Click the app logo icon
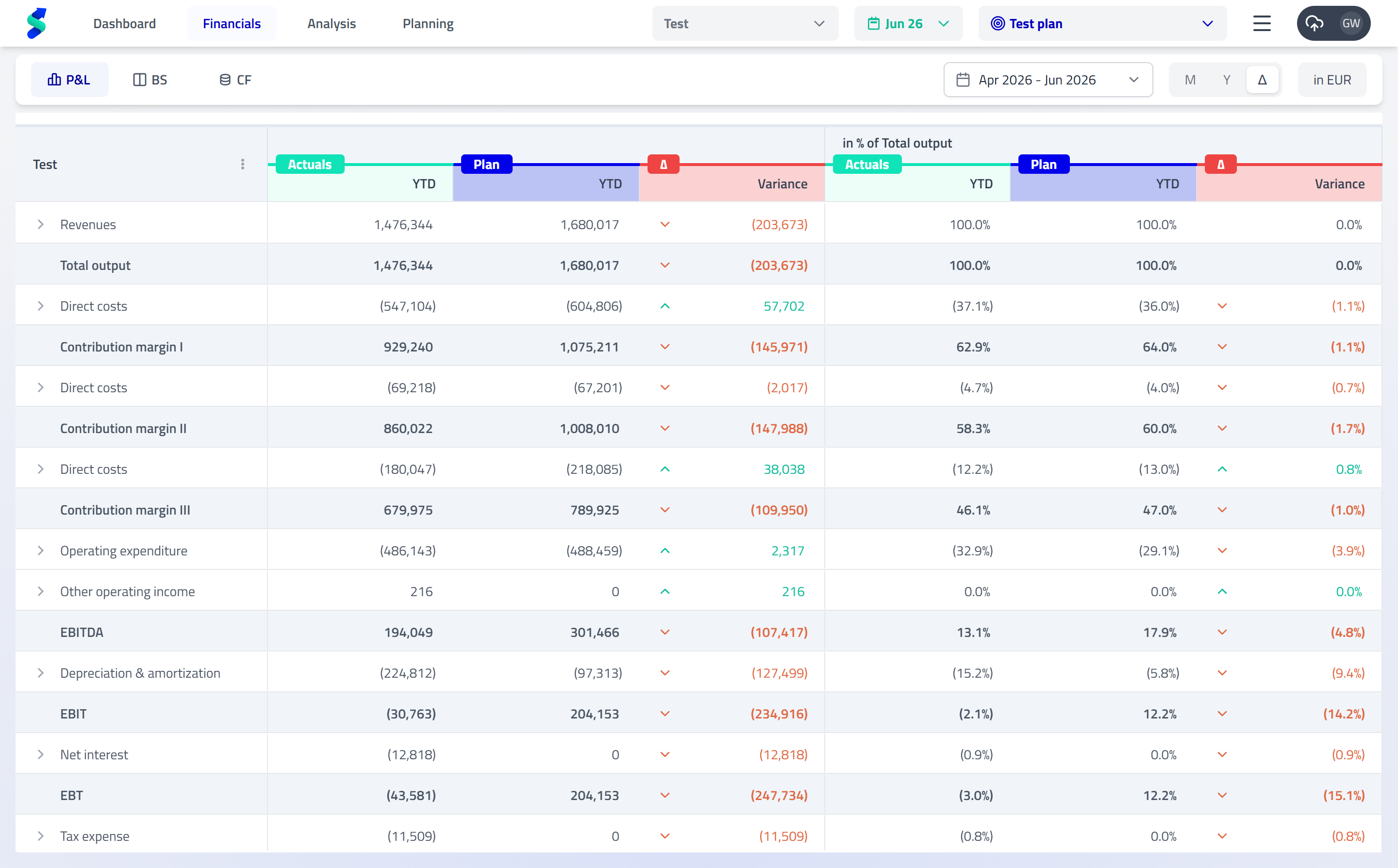The height and width of the screenshot is (868, 1398). pyautogui.click(x=36, y=23)
